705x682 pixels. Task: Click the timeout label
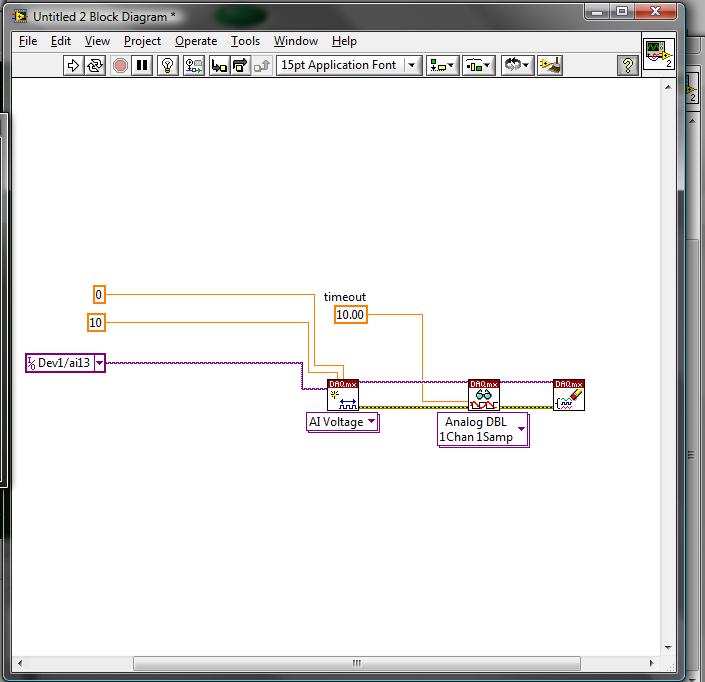coord(345,297)
